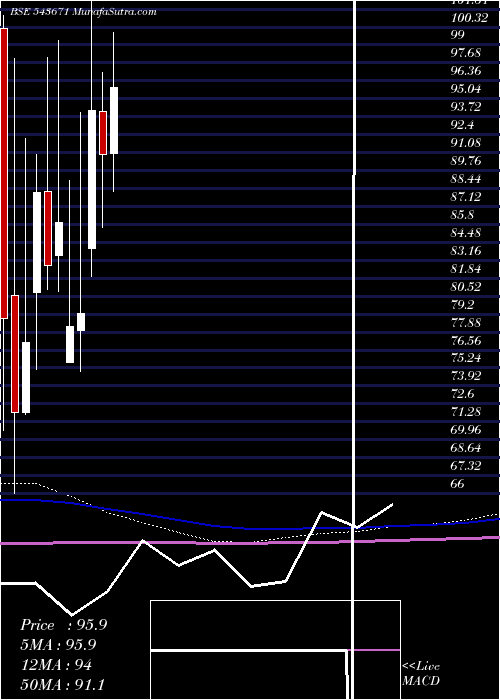
Task: Select the 96.36 price level label
Action: (x=466, y=71)
